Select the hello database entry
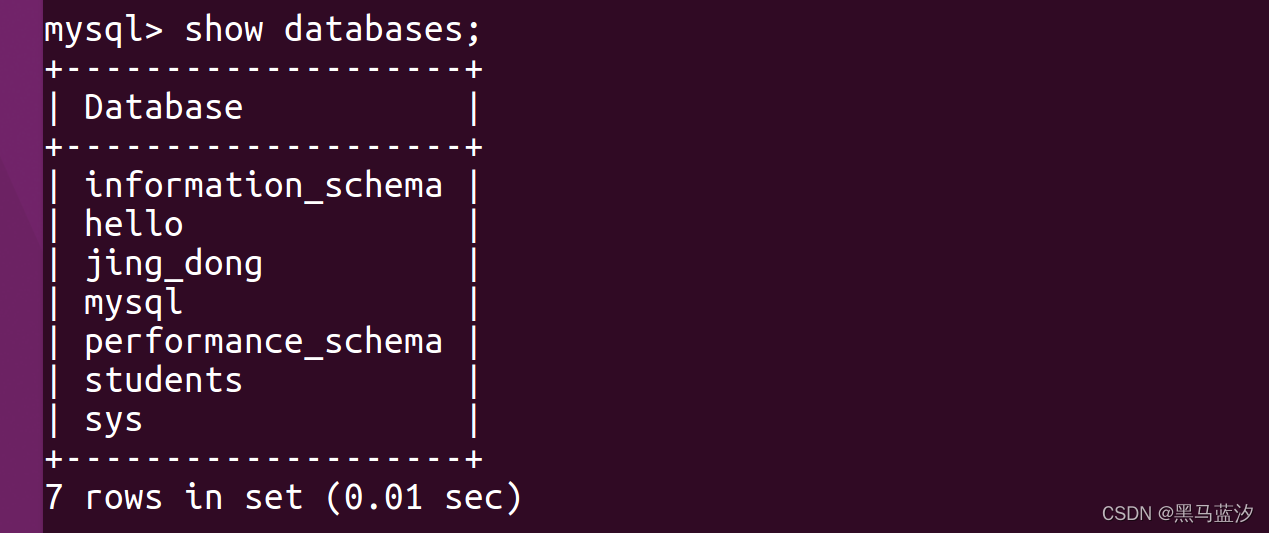The image size is (1269, 533). (134, 224)
